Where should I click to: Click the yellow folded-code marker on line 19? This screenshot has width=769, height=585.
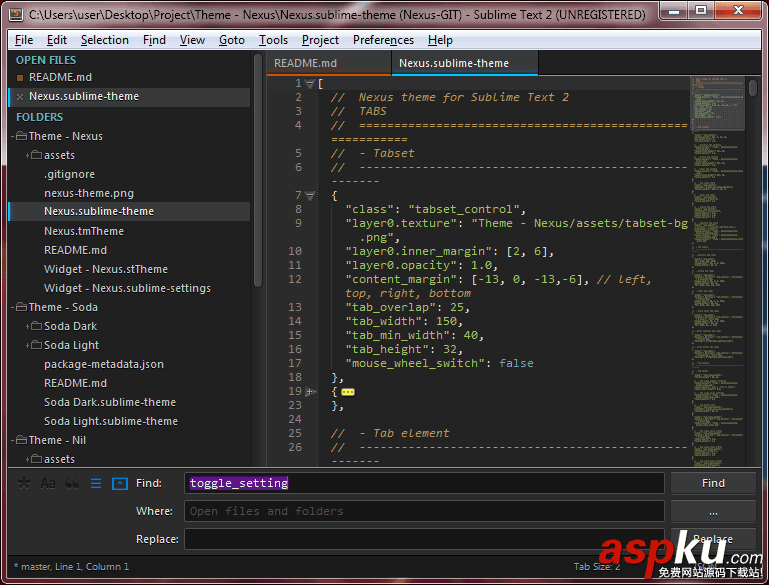(348, 392)
